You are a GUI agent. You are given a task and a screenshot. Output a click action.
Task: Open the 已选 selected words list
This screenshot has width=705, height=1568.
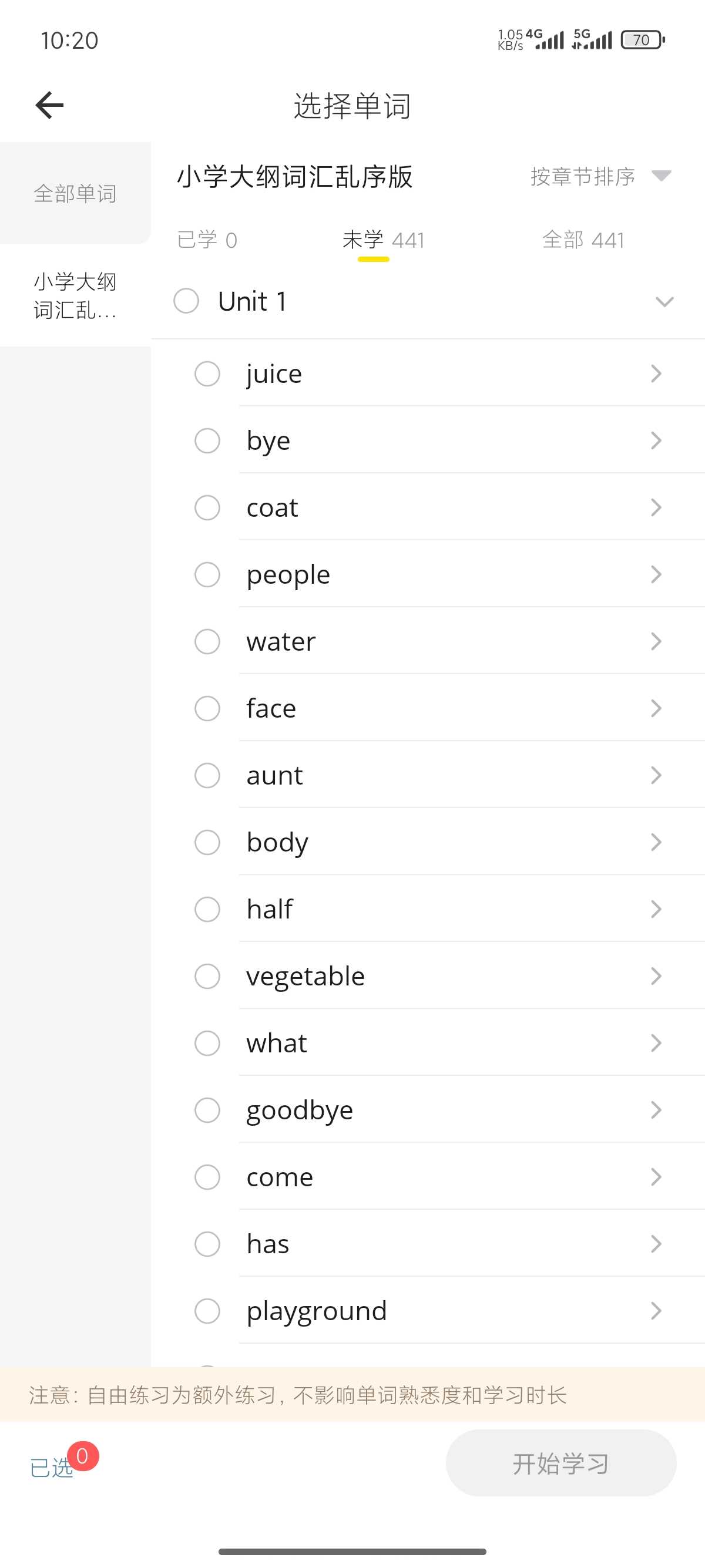coord(53,1467)
